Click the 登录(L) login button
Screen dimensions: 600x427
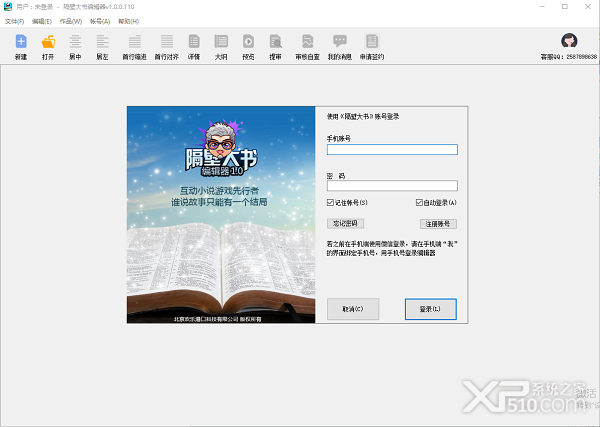(x=430, y=309)
